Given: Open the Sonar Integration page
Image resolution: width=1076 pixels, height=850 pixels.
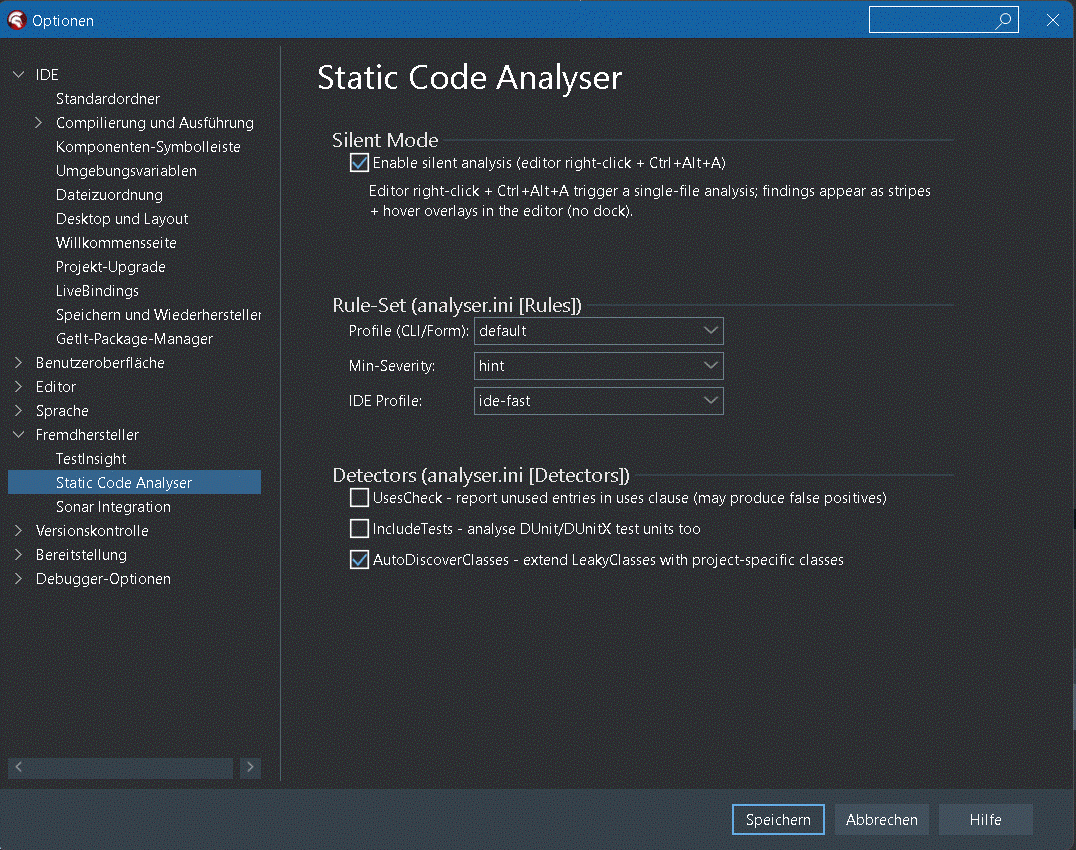Looking at the screenshot, I should (x=113, y=506).
